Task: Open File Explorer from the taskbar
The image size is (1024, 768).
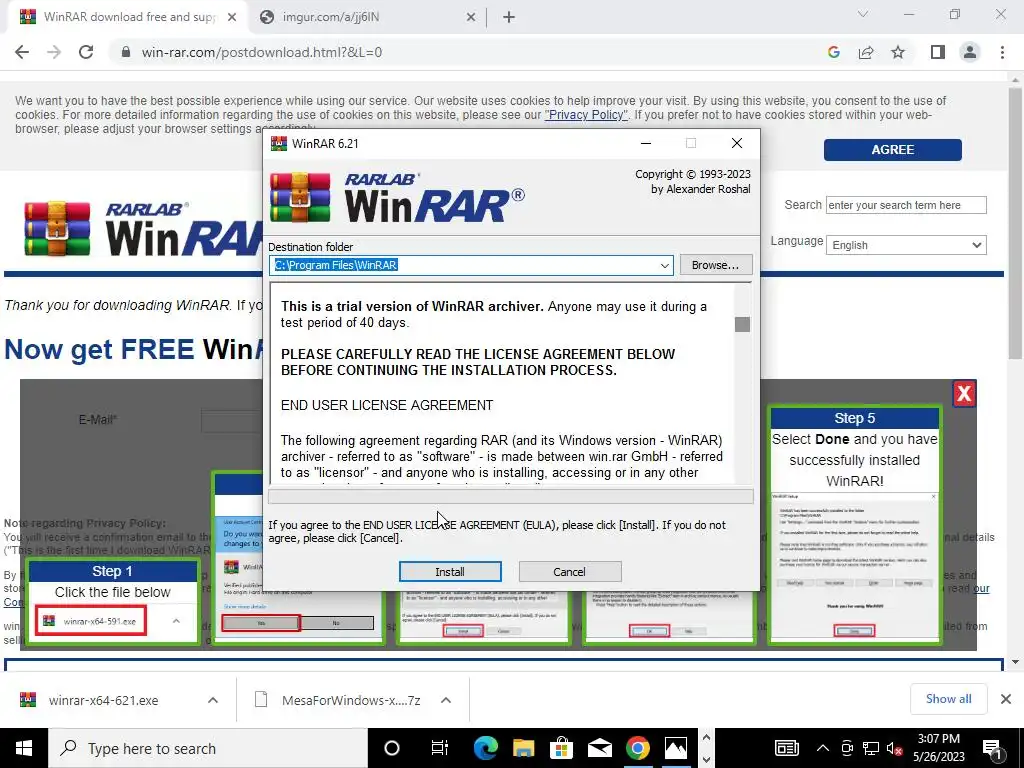Action: click(x=523, y=748)
